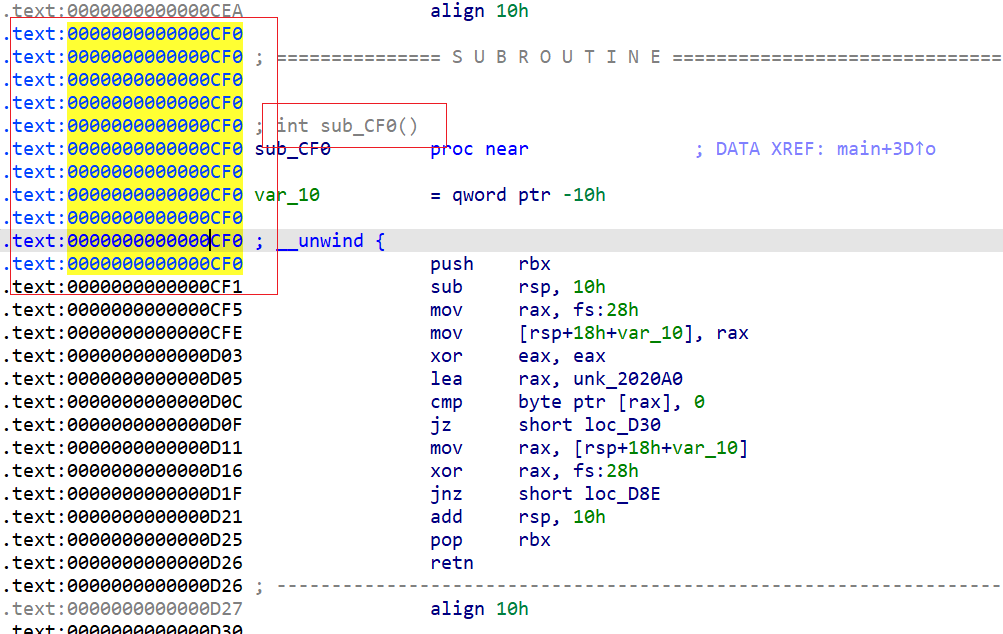1003x634 pixels.
Task: Select the sub_CF0 label before proc near
Action: (292, 149)
